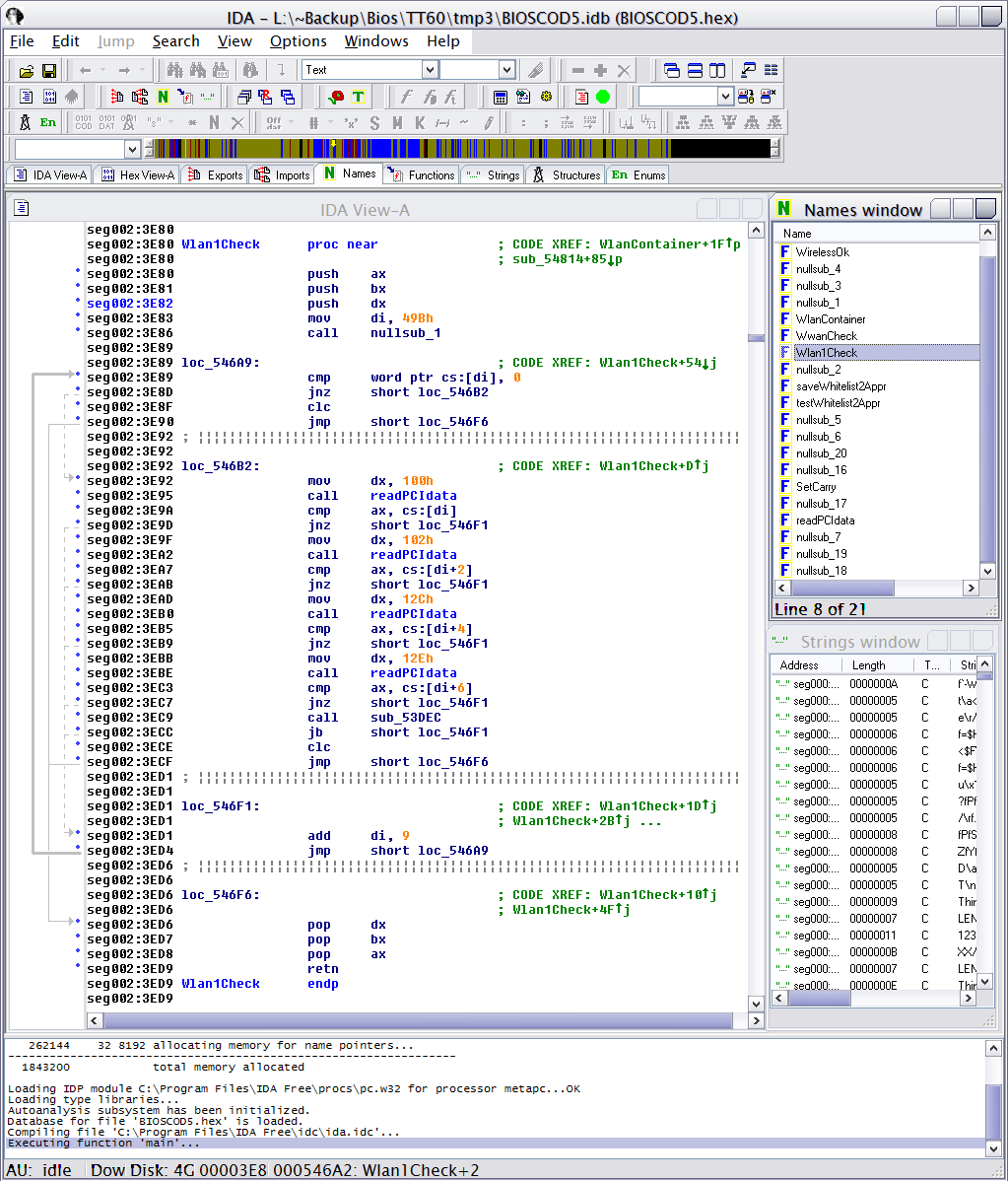Viewport: 1008px width, 1181px height.
Task: Click the IDA View-A pane document icon
Action: click(21, 208)
